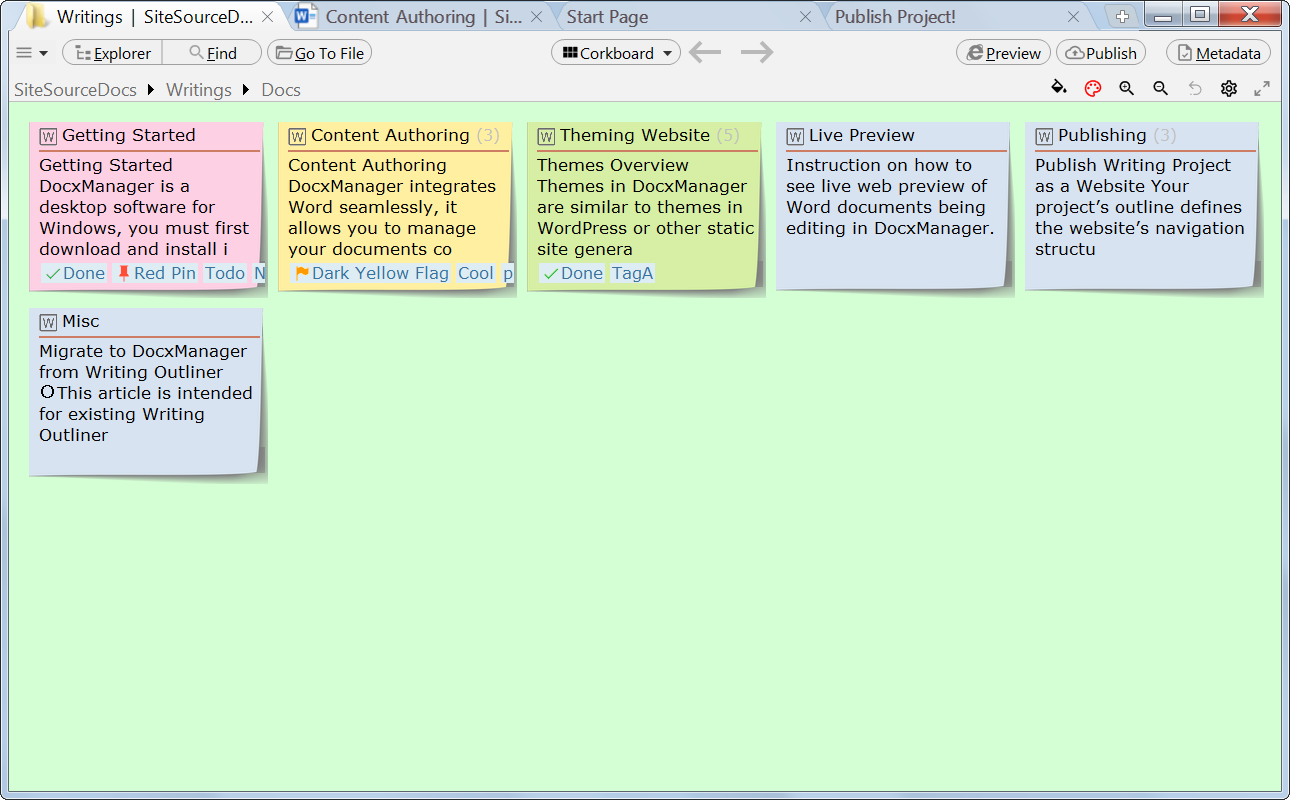Click Done tag on Theming Website card

pos(573,273)
